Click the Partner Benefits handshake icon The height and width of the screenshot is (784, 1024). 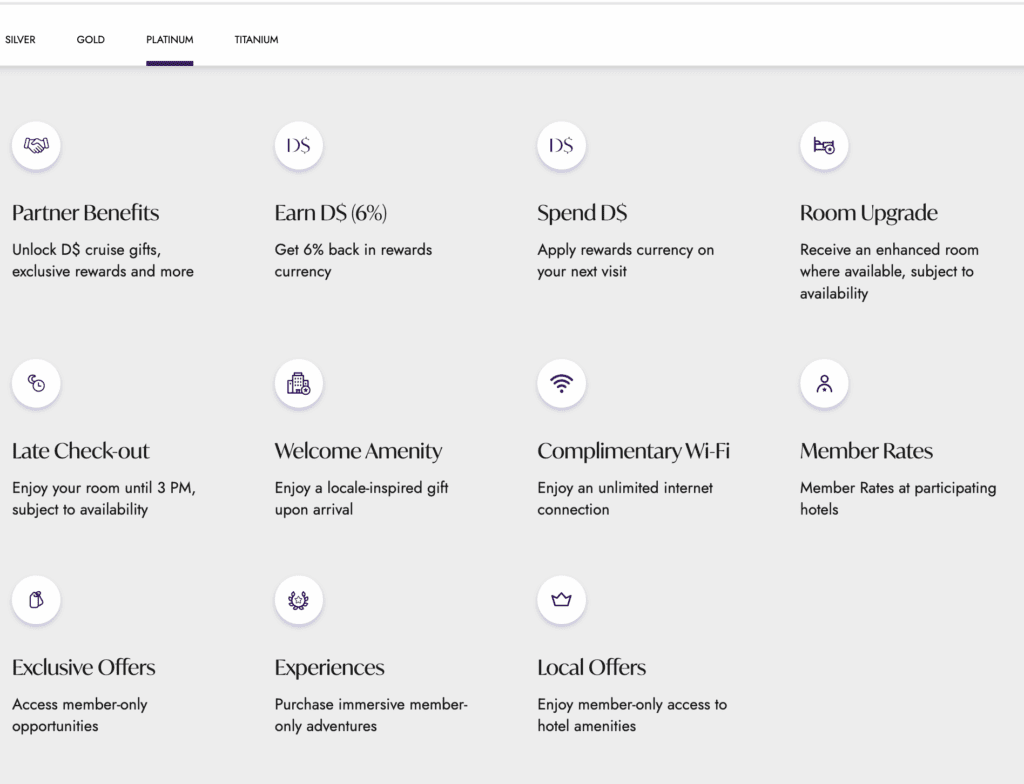coord(36,145)
